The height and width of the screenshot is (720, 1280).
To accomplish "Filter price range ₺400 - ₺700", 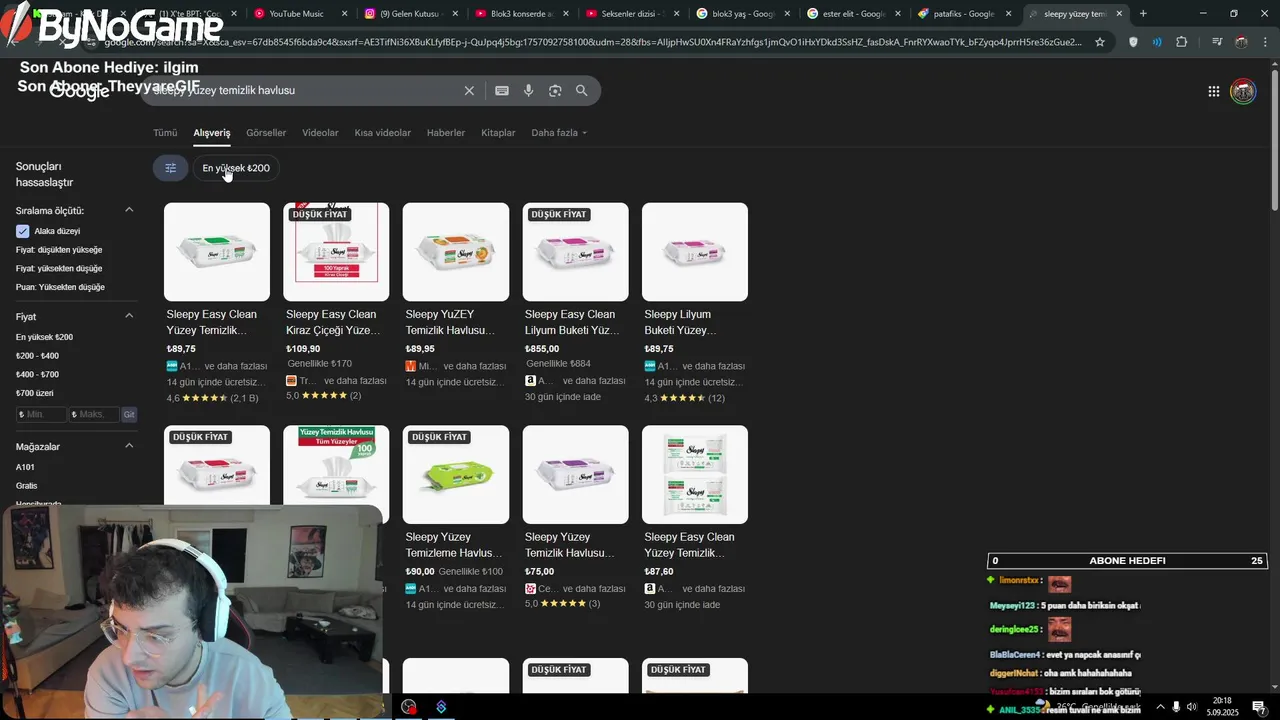I will (37, 374).
